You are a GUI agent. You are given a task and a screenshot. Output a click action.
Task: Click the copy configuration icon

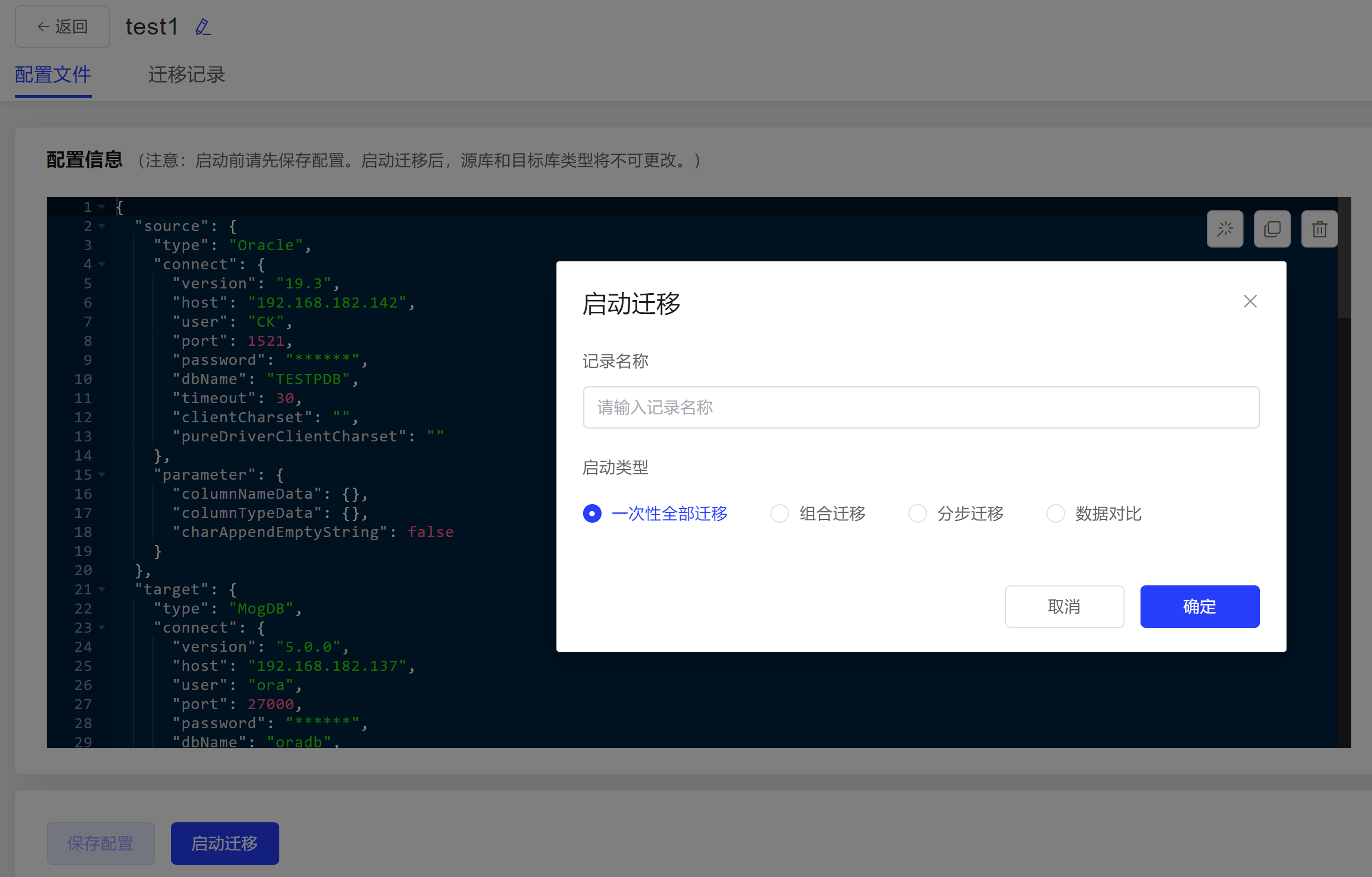tap(1272, 229)
